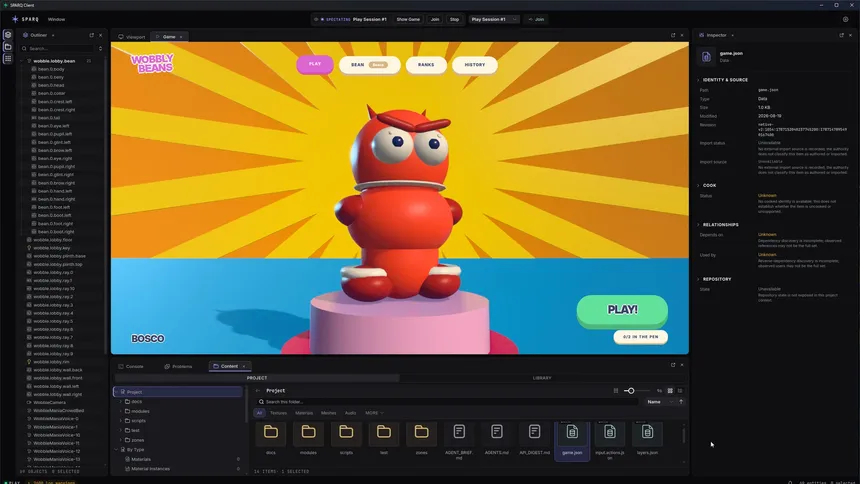Toggle the sort direction arrow
This screenshot has height=484, width=860.
point(681,402)
